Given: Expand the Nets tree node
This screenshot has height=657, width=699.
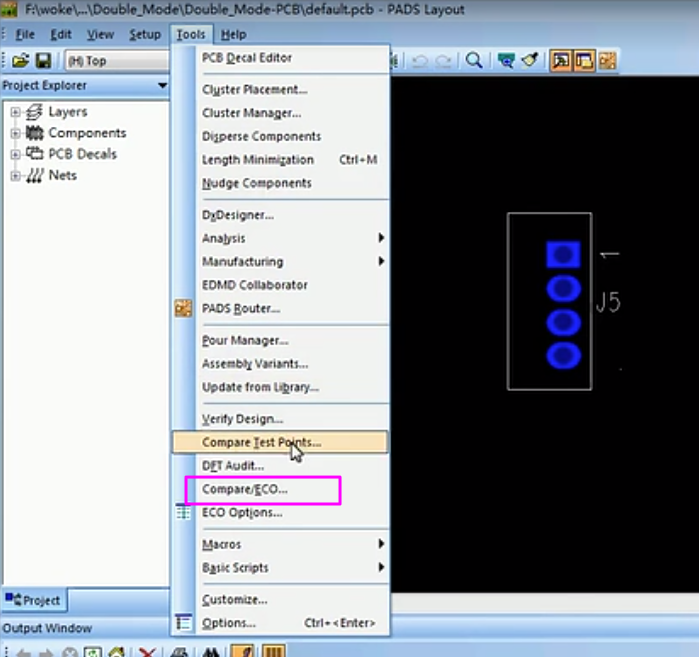Looking at the screenshot, I should (16, 175).
